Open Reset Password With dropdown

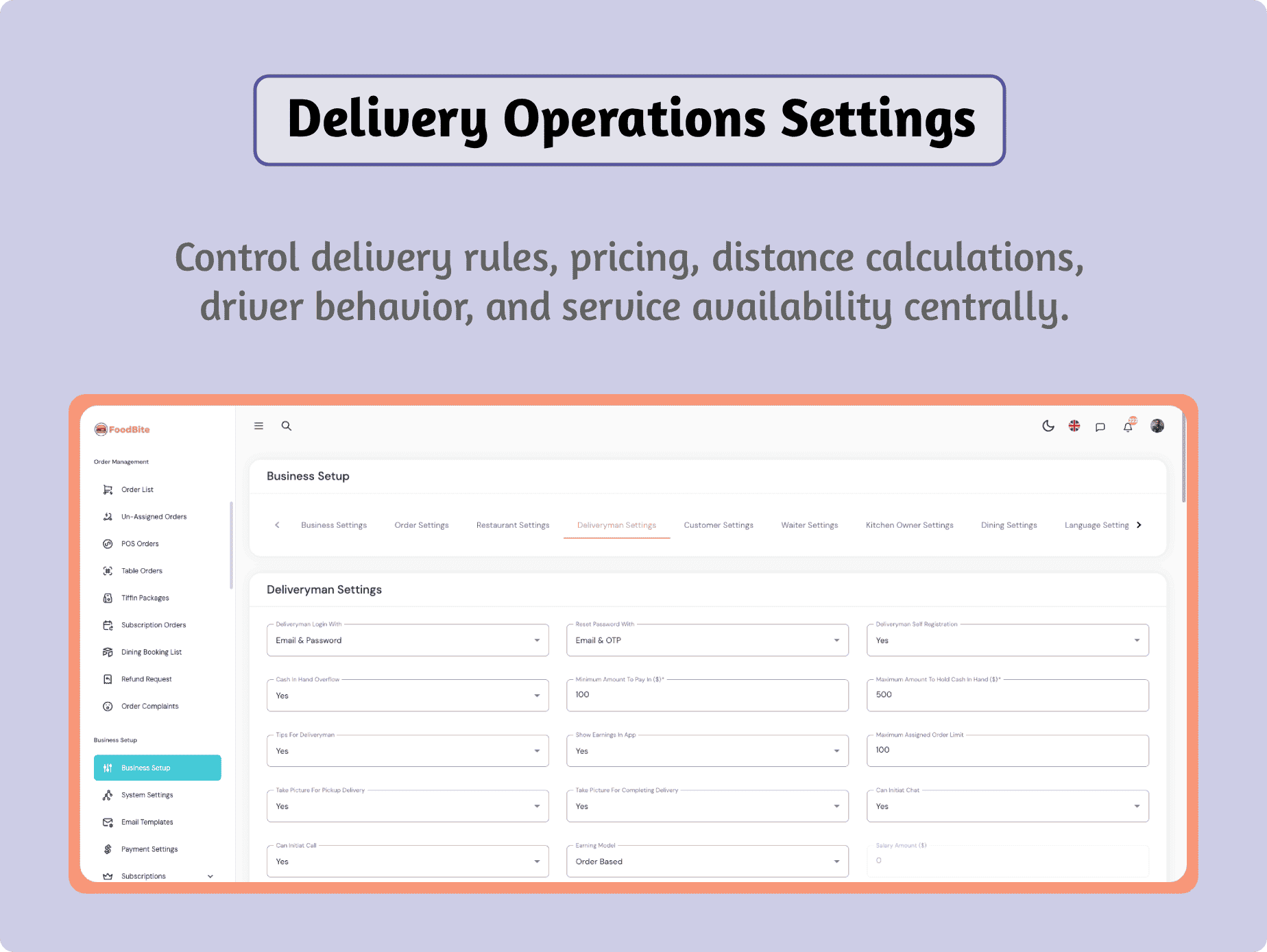coord(708,640)
